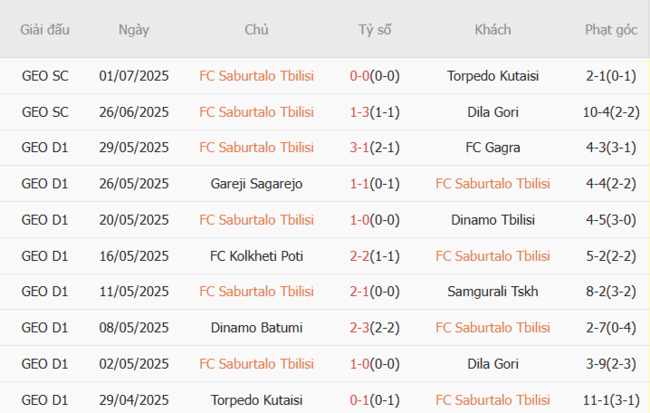Select the 26/06/2025 match date

[134, 112]
